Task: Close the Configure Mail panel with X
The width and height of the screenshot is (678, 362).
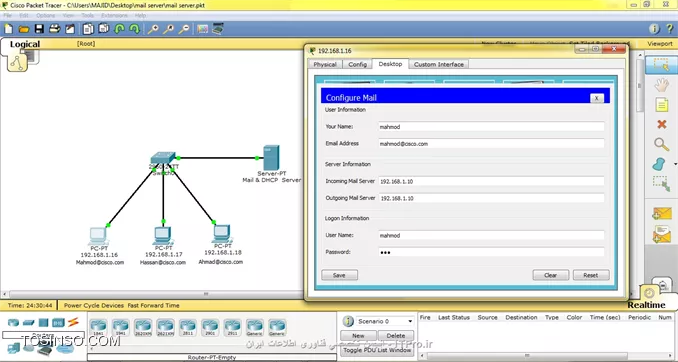Action: coord(597,98)
